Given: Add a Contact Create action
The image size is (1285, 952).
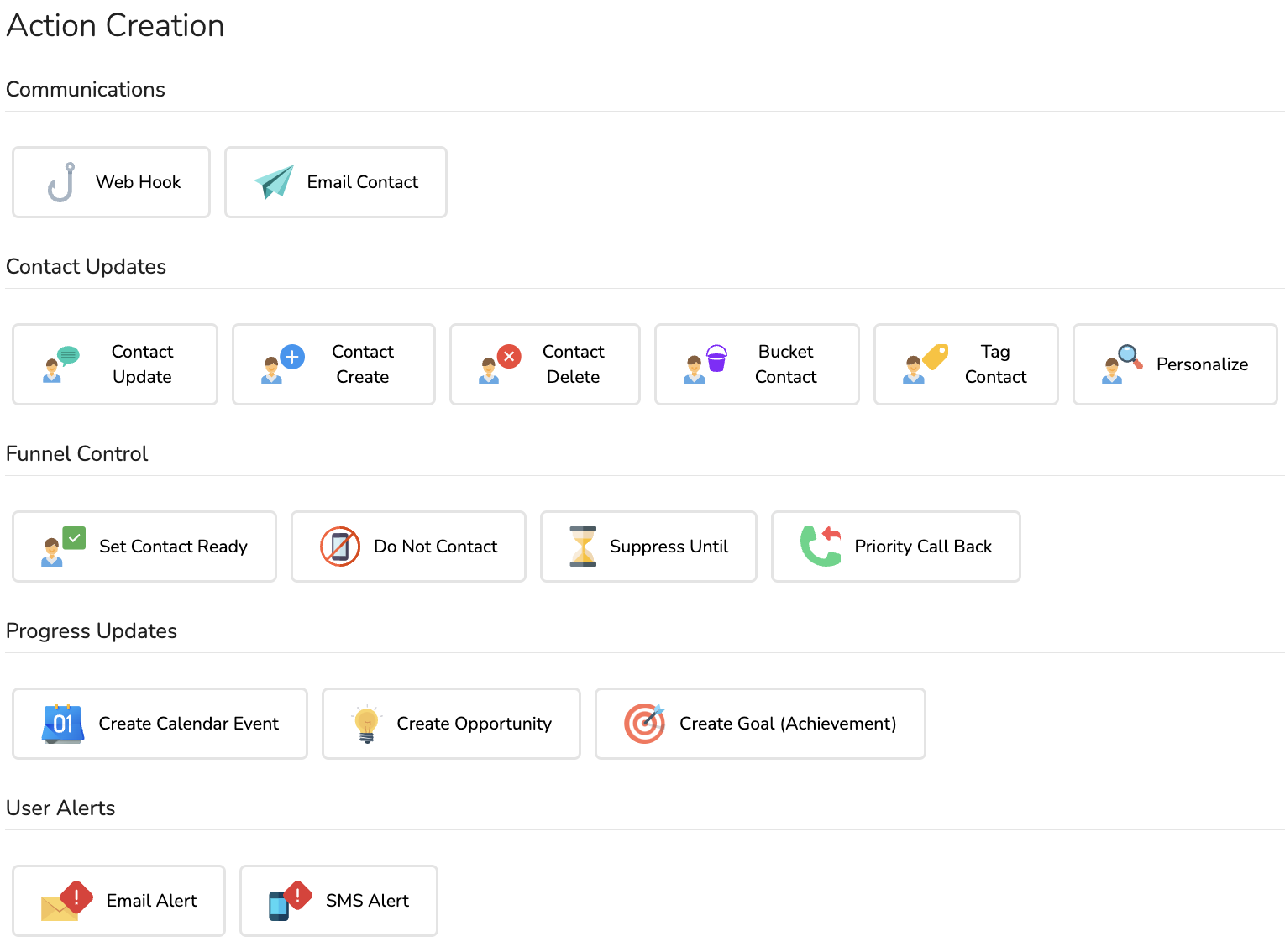Looking at the screenshot, I should click(333, 364).
